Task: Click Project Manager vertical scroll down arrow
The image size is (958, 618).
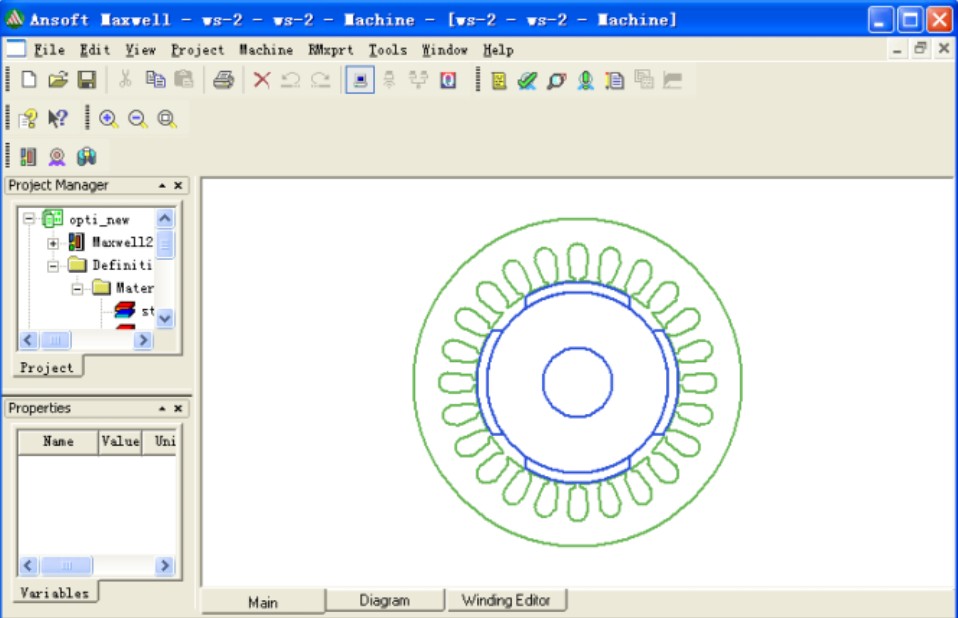Action: point(165,318)
